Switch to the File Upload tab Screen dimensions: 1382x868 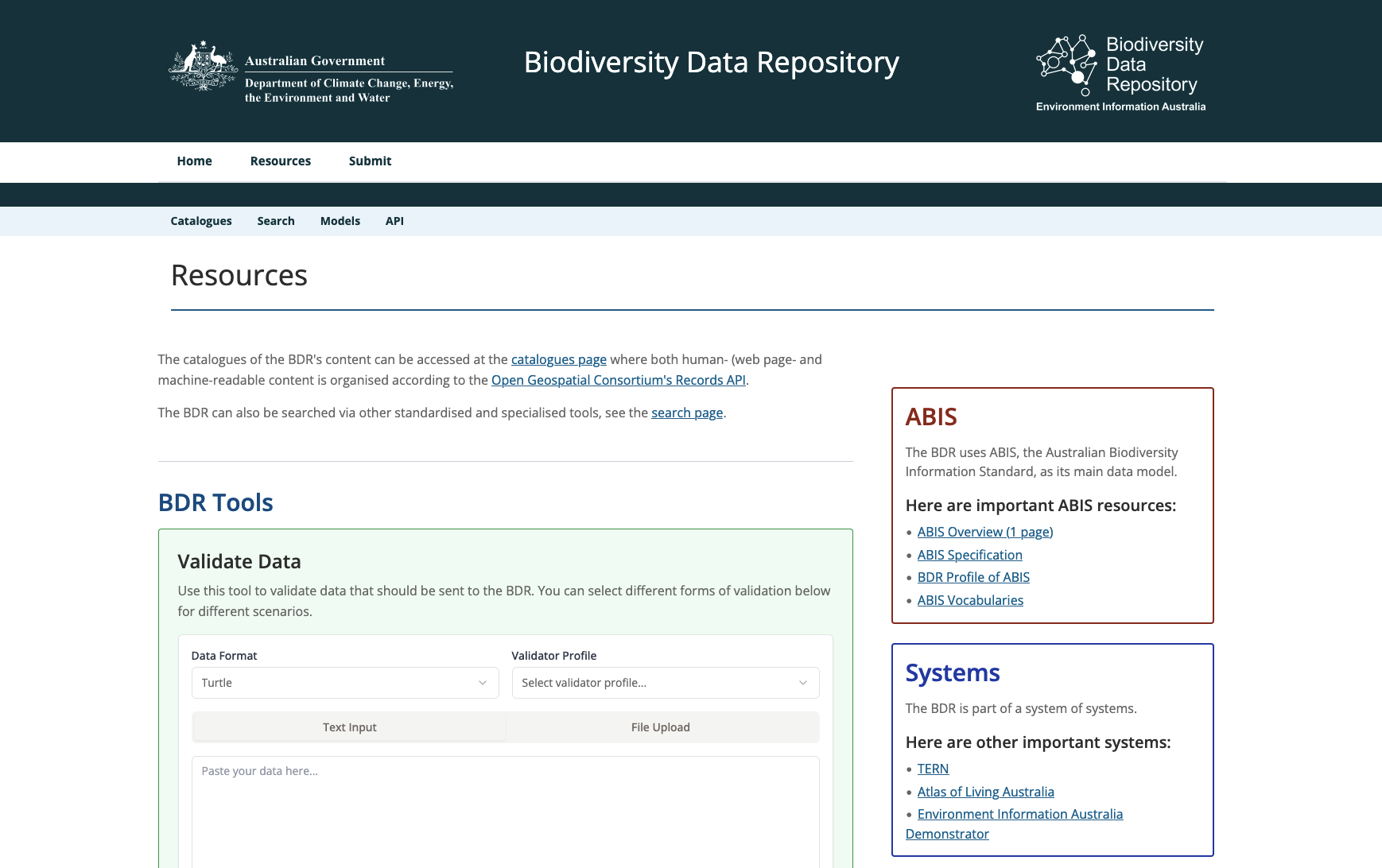[x=661, y=727]
